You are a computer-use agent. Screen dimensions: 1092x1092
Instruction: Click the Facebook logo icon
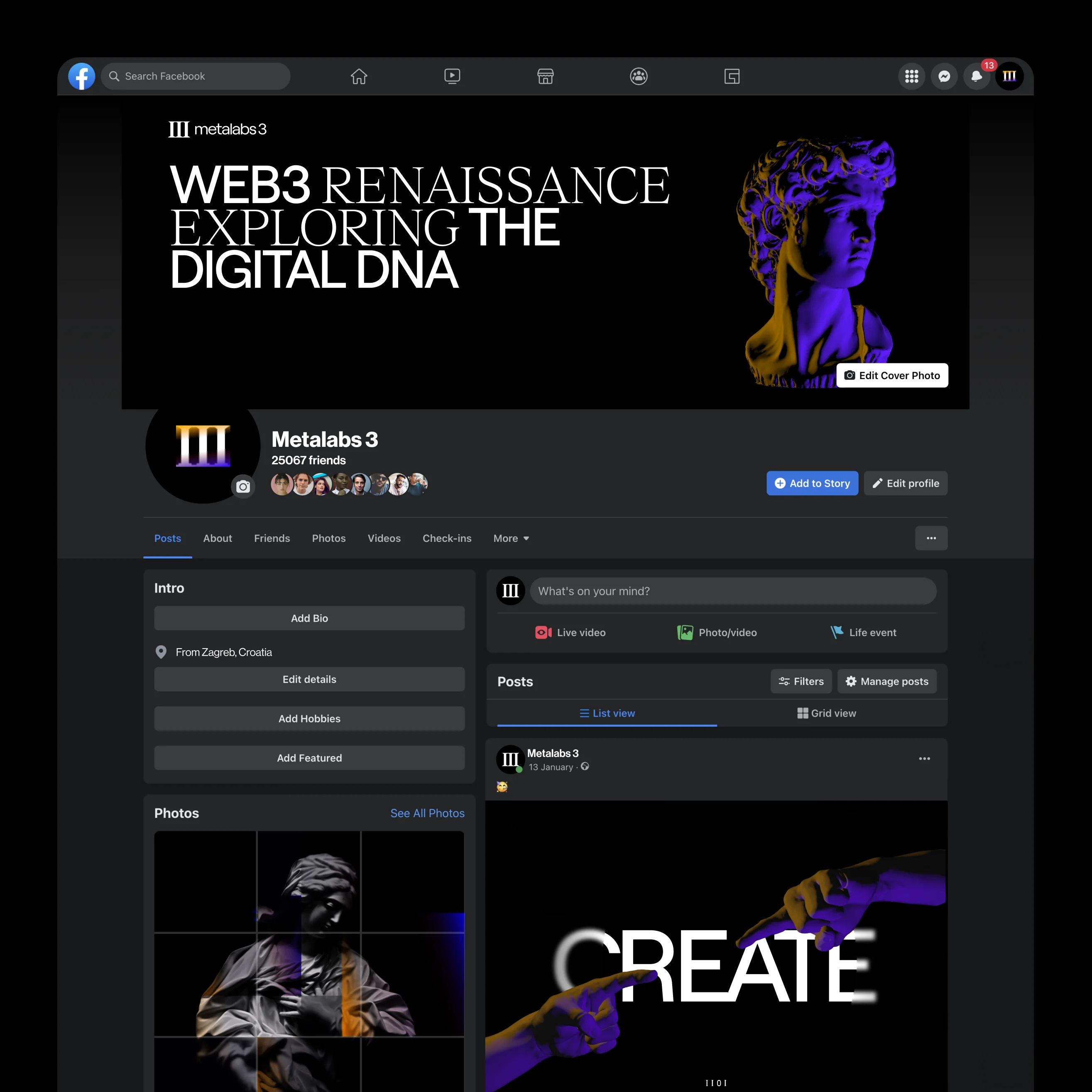click(81, 76)
